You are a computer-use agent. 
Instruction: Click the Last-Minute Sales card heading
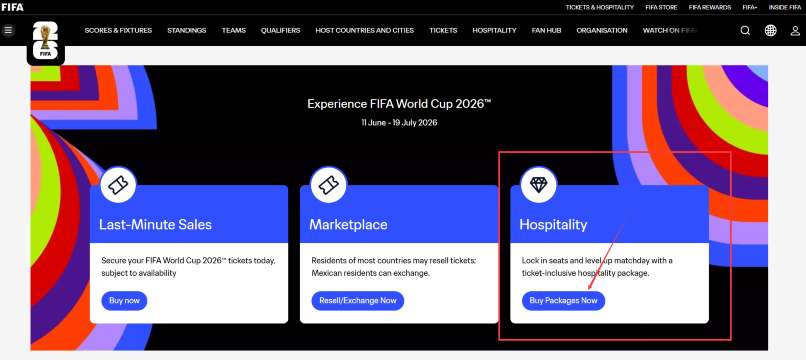(155, 225)
